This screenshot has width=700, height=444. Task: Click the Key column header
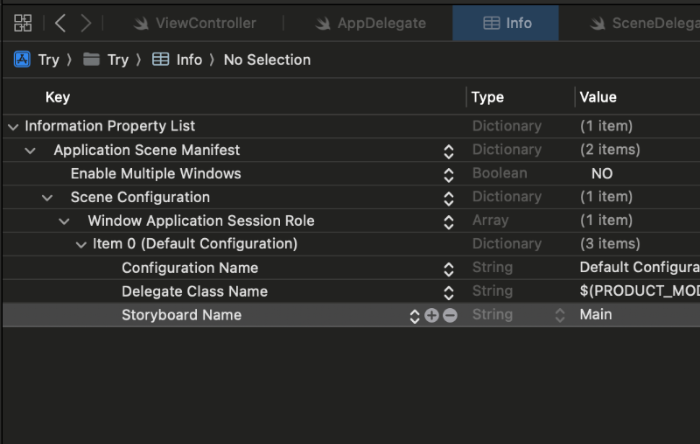coord(58,97)
